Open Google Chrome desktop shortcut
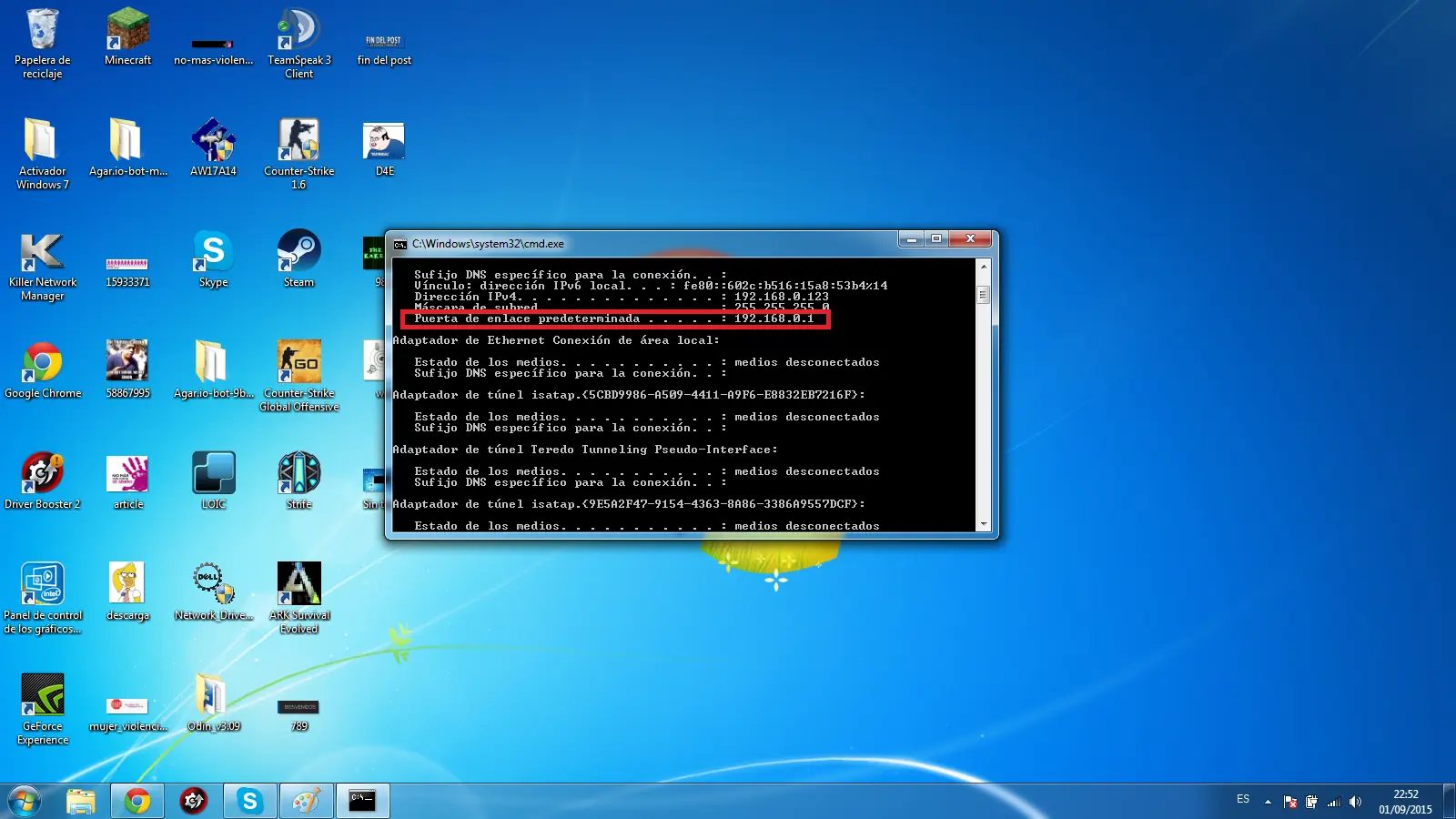This screenshot has width=1456, height=819. coord(42,369)
